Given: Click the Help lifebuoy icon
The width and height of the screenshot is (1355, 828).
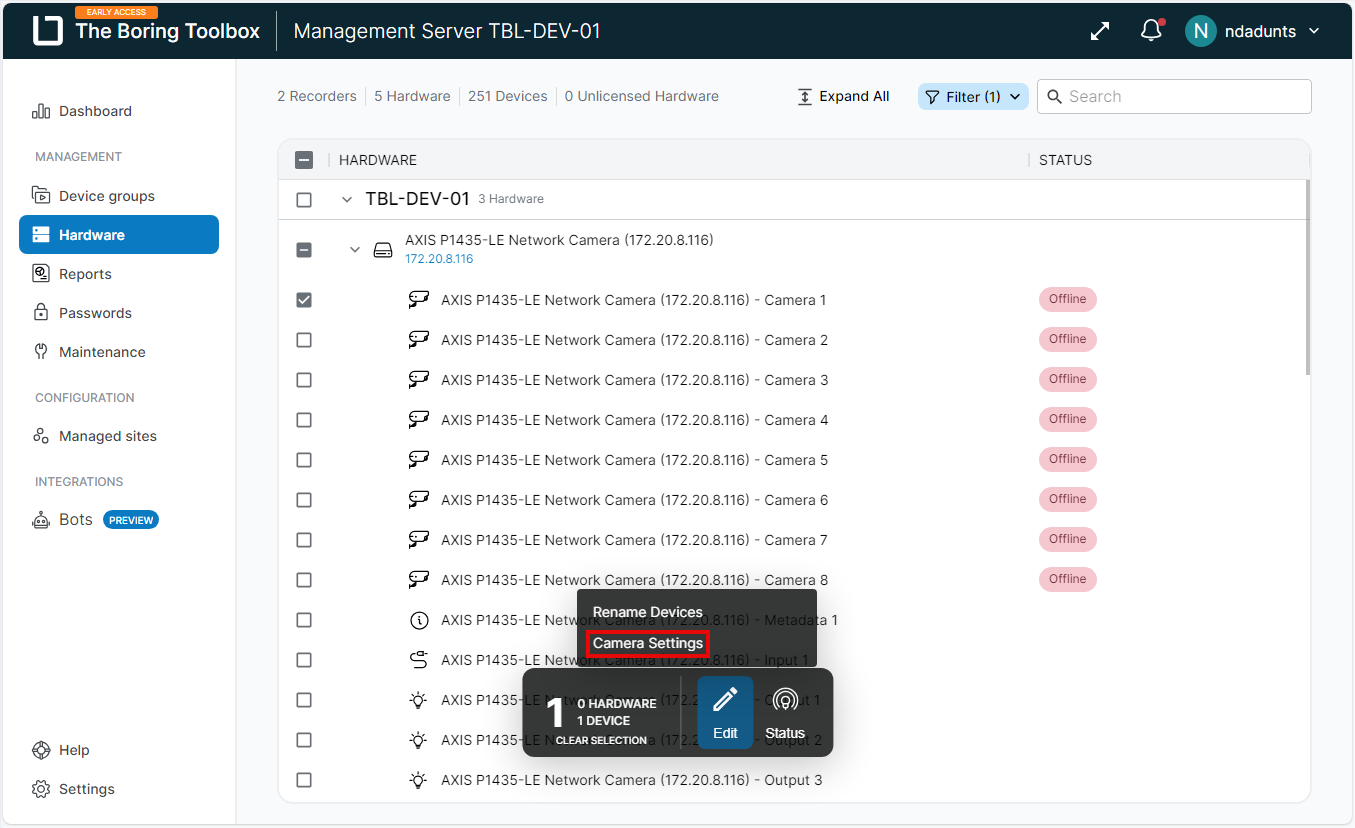Looking at the screenshot, I should (x=41, y=750).
